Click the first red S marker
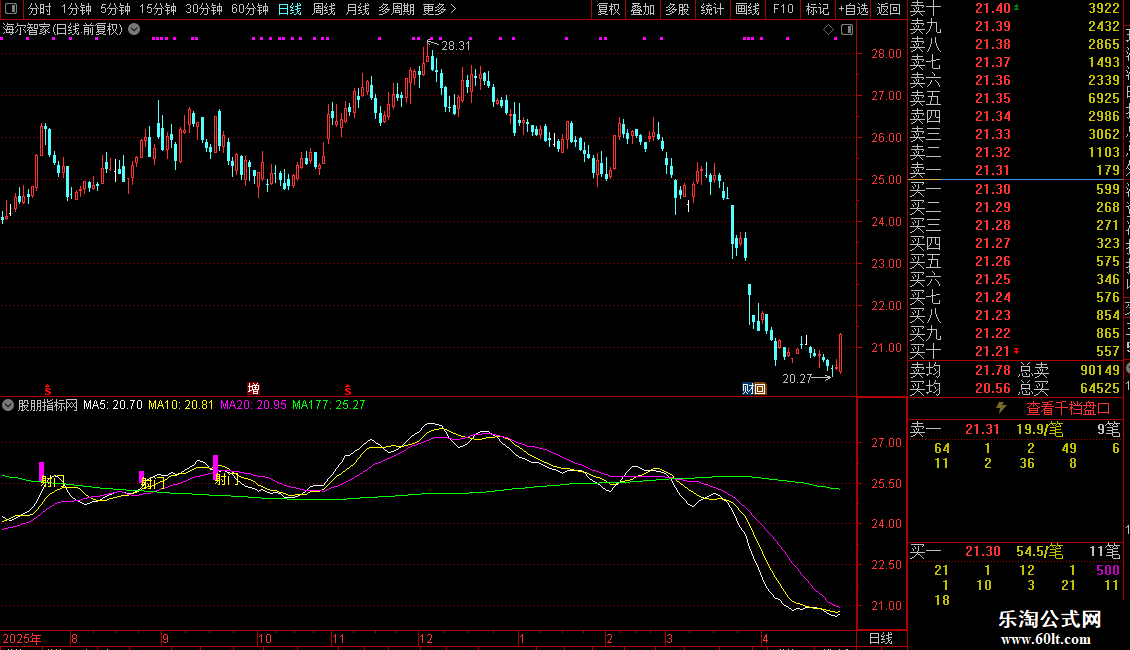 (48, 389)
